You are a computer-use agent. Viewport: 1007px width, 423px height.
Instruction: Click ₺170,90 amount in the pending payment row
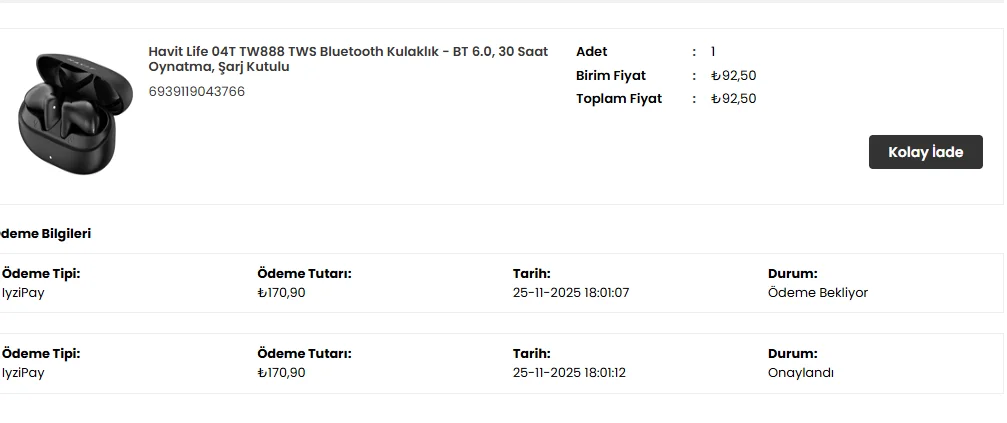coord(281,293)
